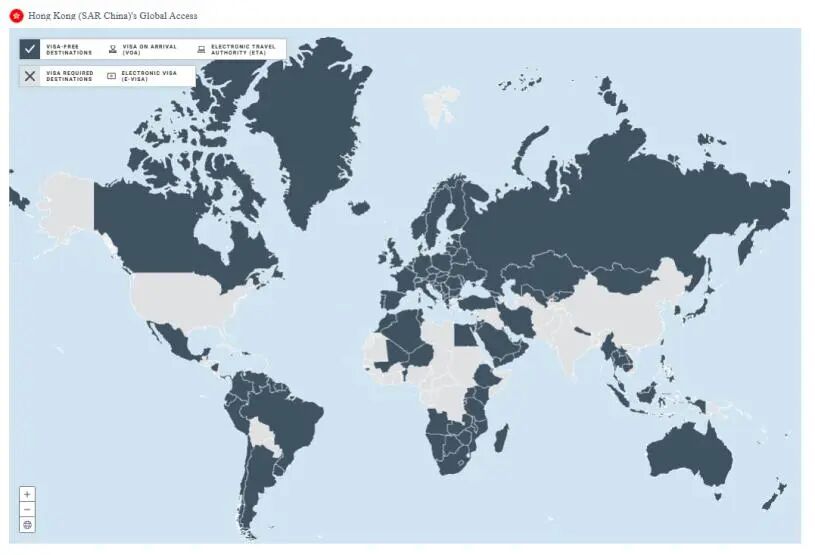Select South Africa on the map
The image size is (815, 555).
click(455, 461)
